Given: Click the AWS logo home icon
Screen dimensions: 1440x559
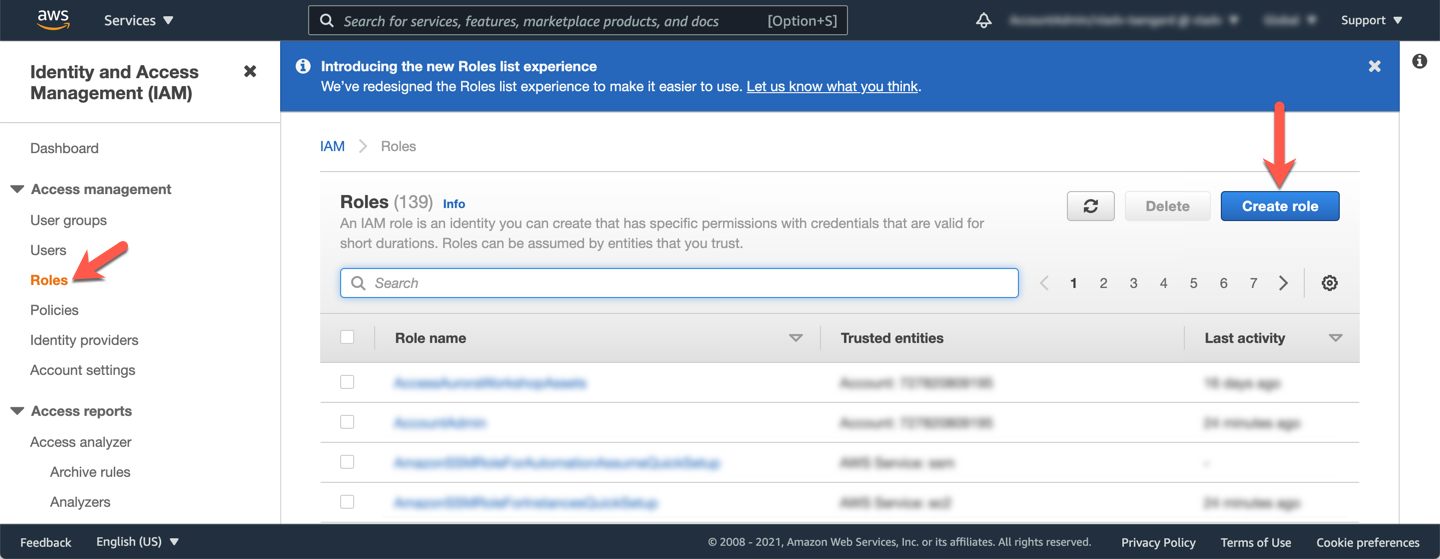Looking at the screenshot, I should point(52,20).
